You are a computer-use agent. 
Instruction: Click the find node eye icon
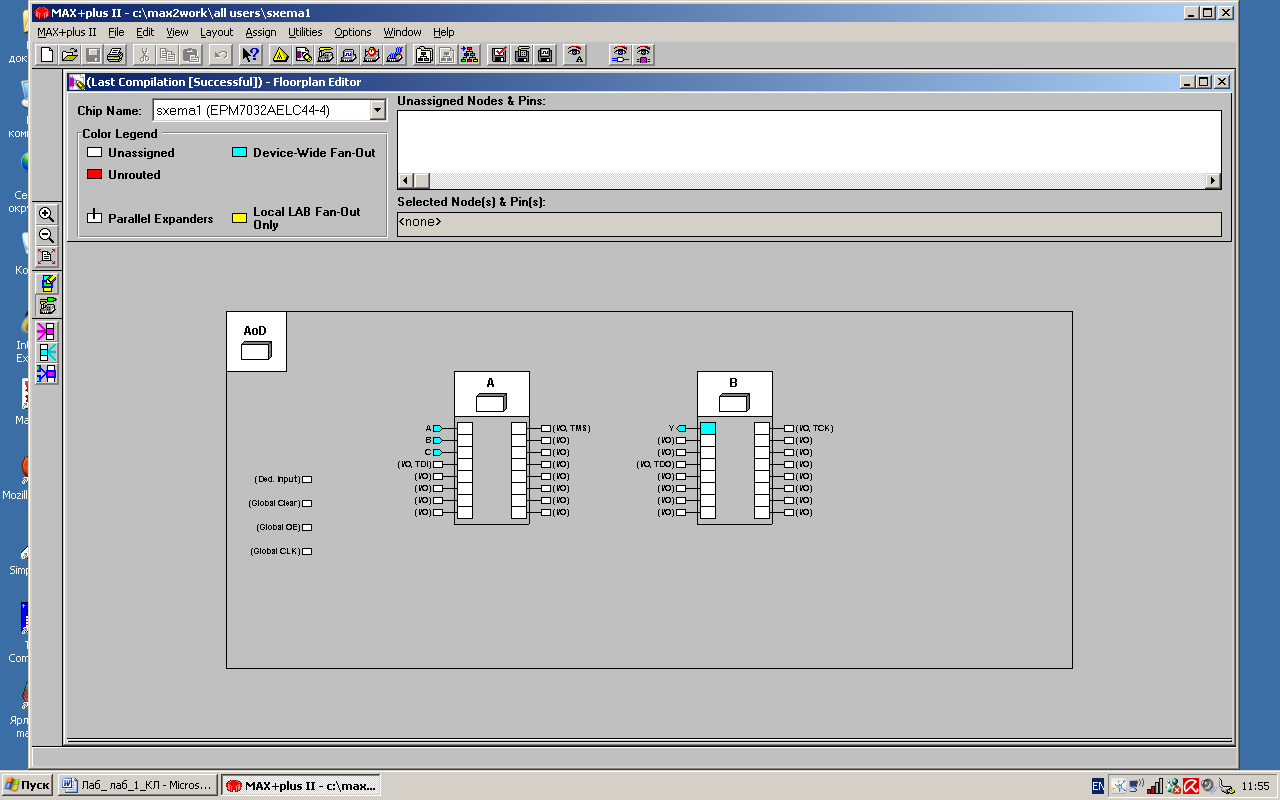point(621,54)
